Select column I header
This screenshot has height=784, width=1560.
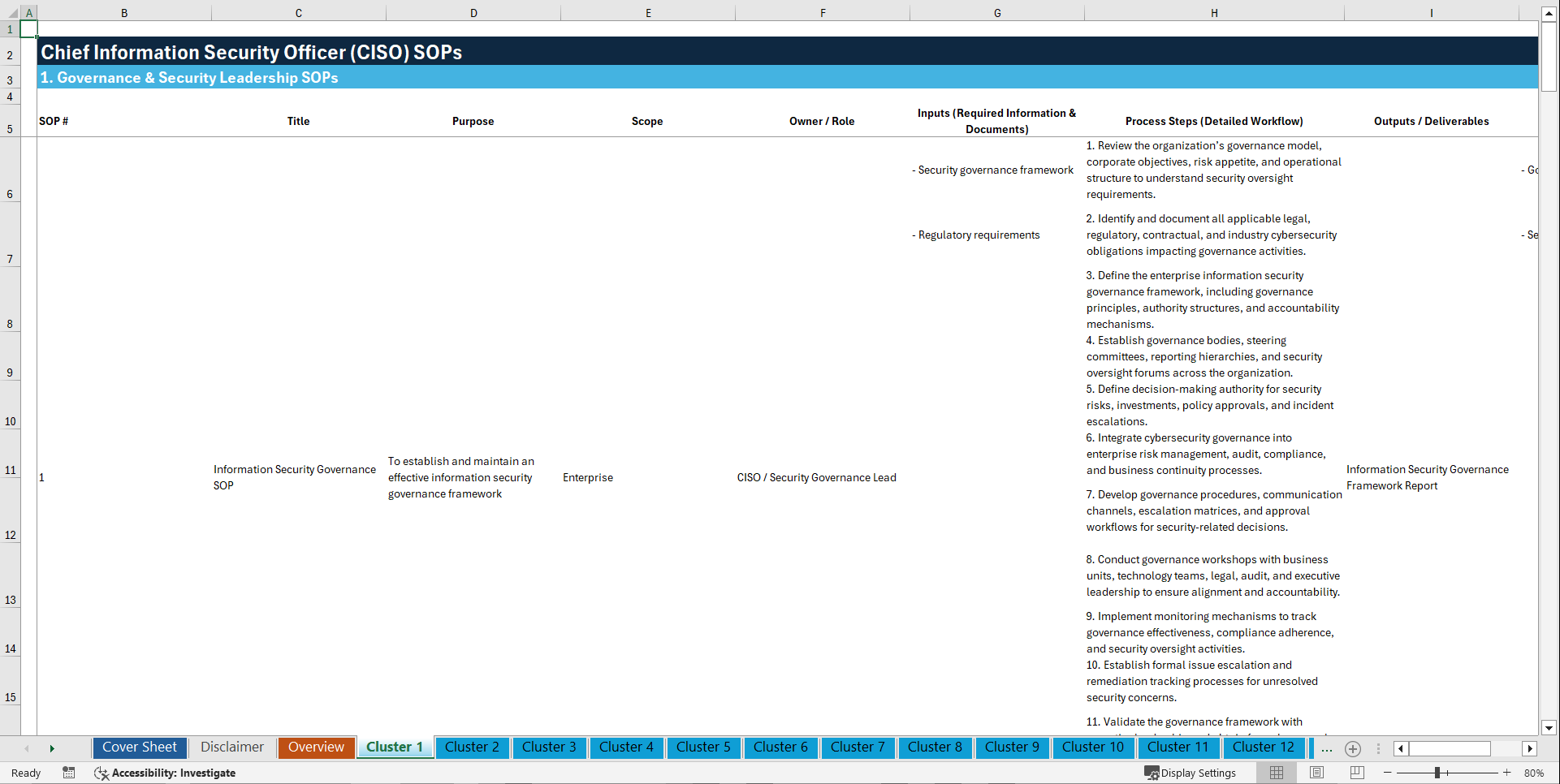pyautogui.click(x=1432, y=13)
